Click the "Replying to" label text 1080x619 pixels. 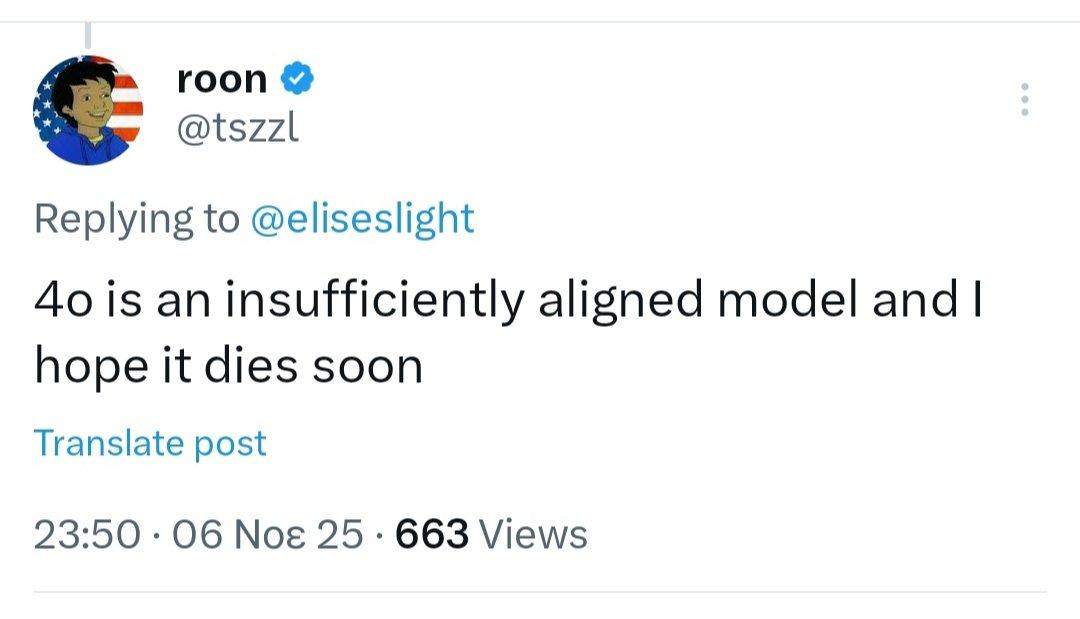136,218
